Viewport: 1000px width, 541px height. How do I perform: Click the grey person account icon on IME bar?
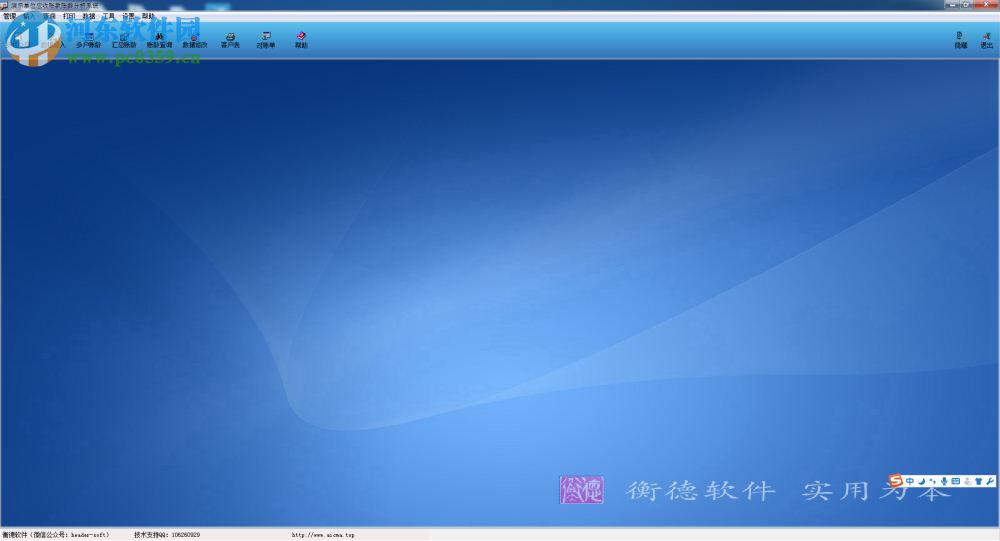[x=967, y=481]
